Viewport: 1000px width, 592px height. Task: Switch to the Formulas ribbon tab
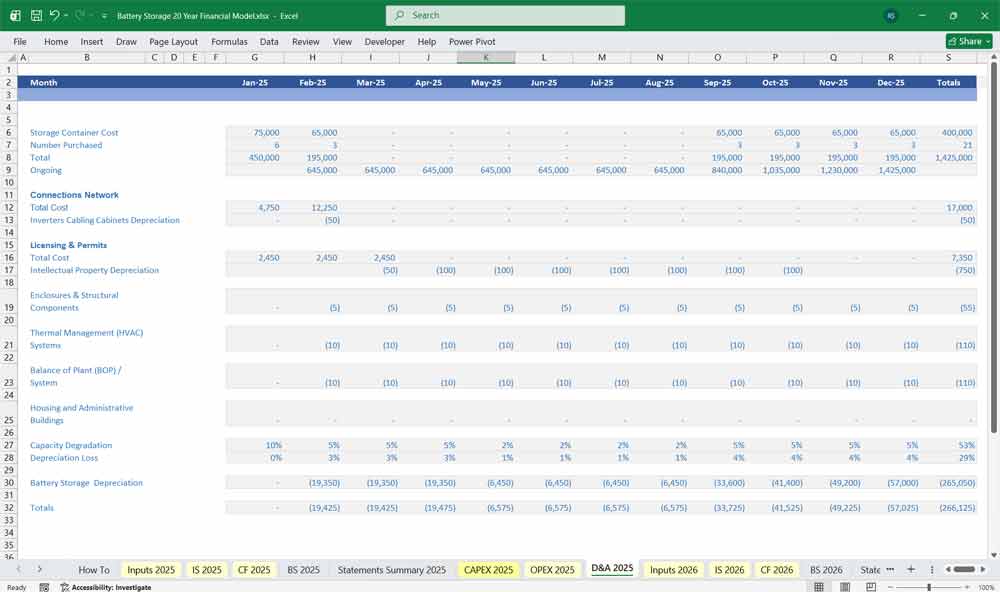coord(229,41)
